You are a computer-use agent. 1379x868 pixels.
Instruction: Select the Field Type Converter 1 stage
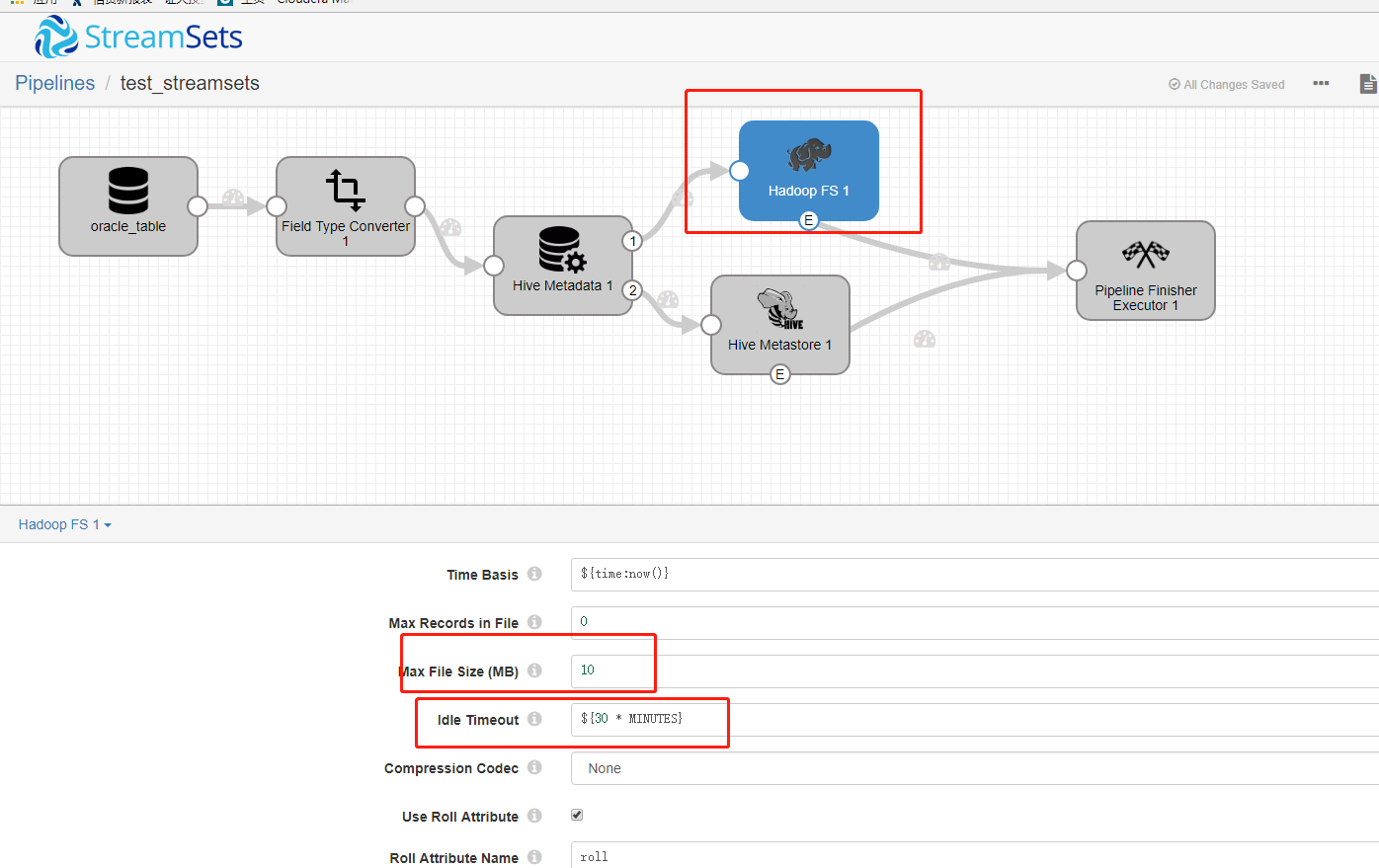[x=346, y=206]
